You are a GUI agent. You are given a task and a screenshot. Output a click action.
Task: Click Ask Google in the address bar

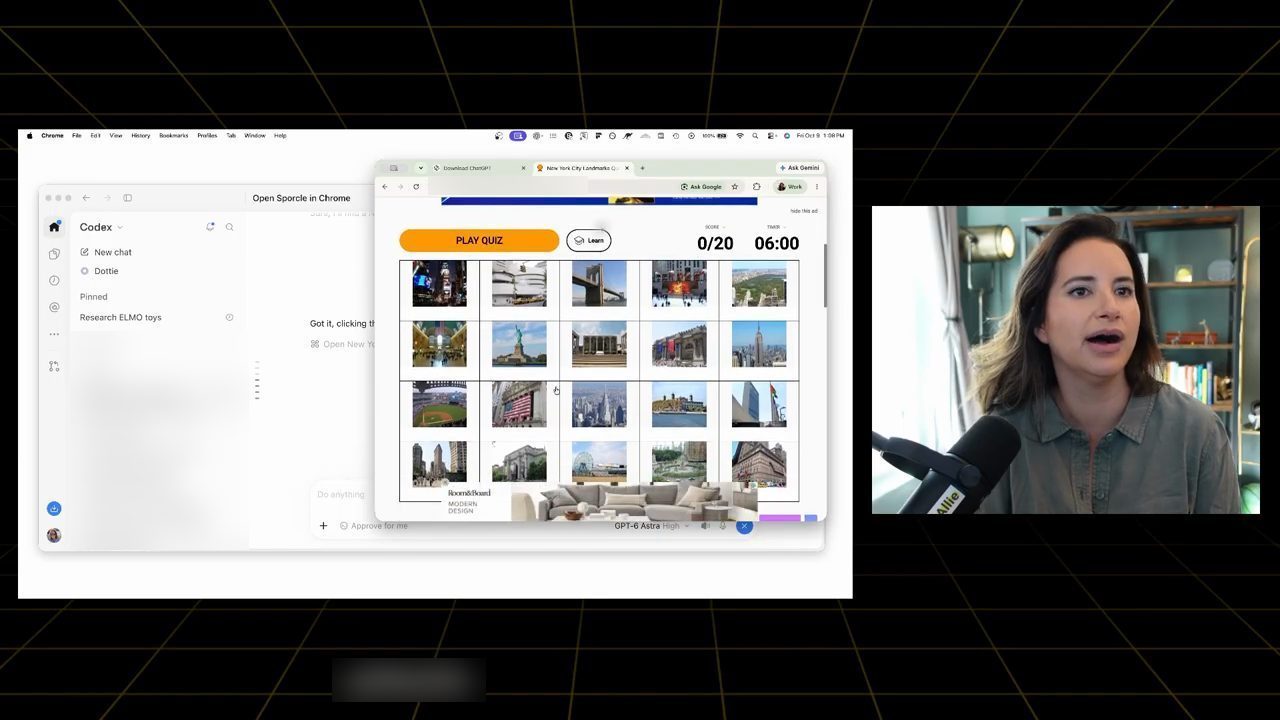coord(701,187)
